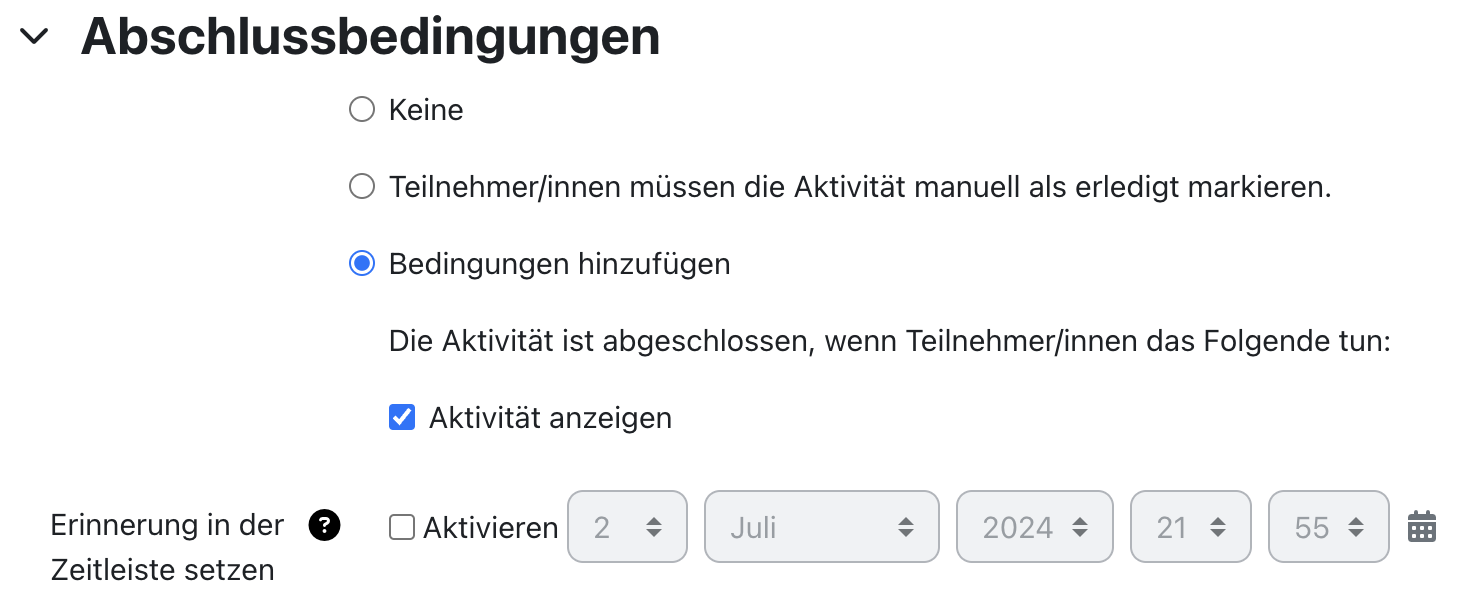Open the hour dropdown showing 21

(x=1190, y=527)
